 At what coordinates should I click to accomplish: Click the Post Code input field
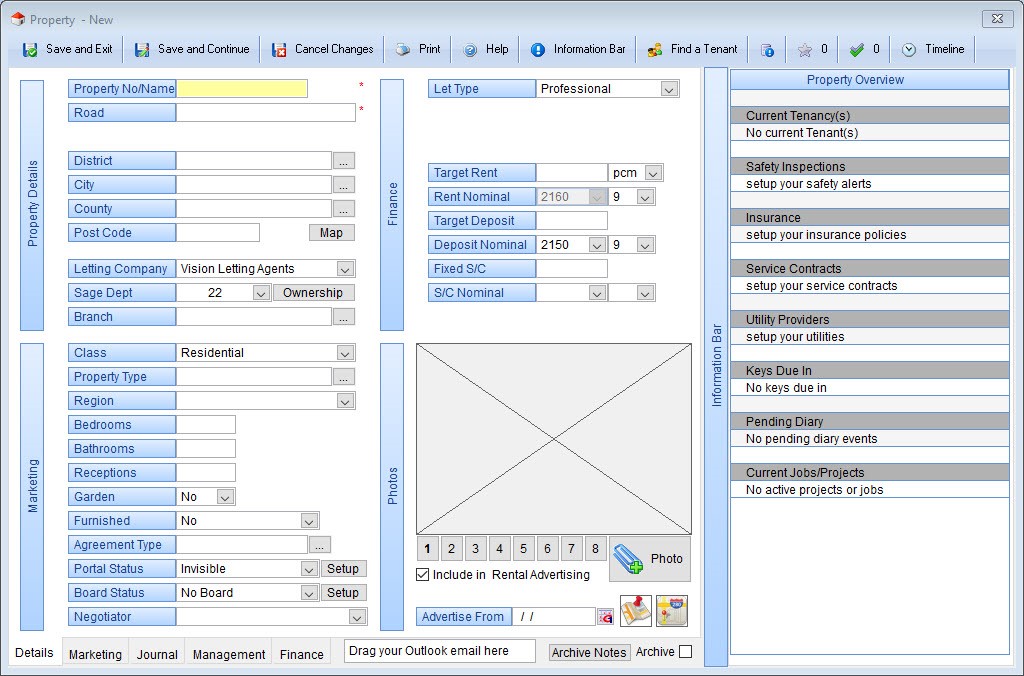(218, 233)
